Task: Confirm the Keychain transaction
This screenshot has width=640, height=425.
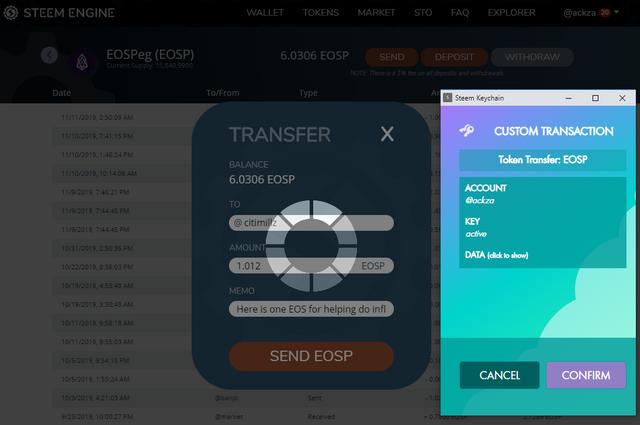Action: pos(586,375)
